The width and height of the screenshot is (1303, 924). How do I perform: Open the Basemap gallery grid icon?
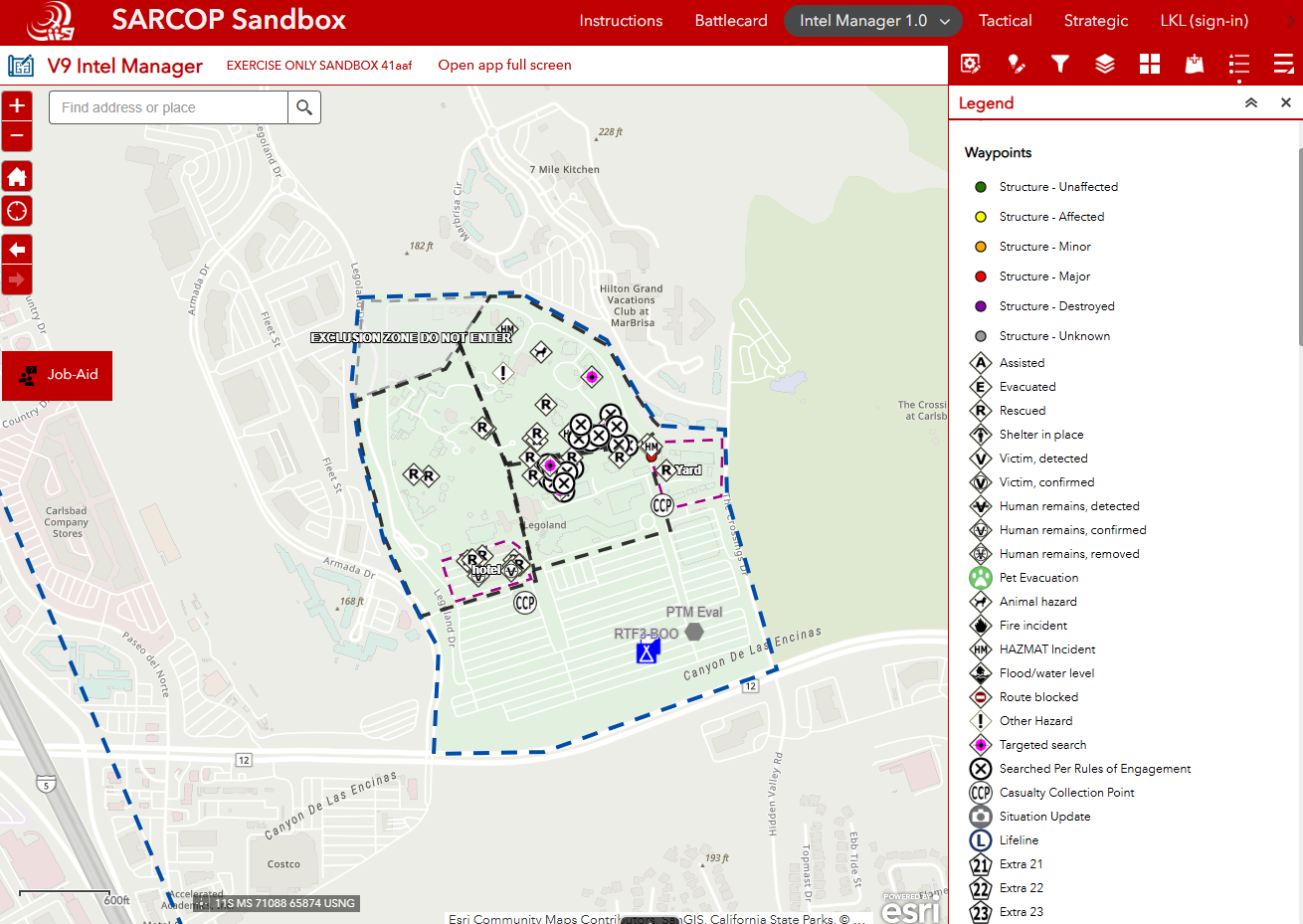point(1149,64)
